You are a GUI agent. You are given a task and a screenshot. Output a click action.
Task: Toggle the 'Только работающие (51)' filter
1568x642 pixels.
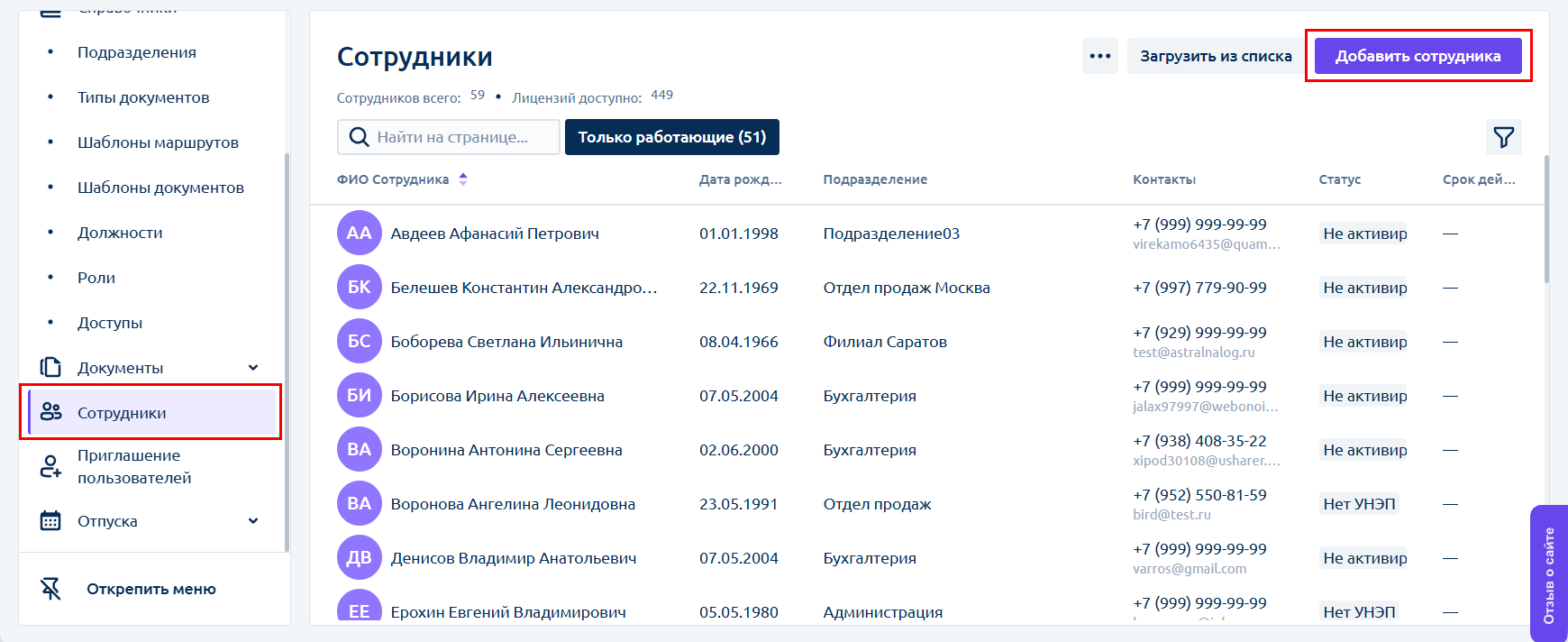pos(671,137)
